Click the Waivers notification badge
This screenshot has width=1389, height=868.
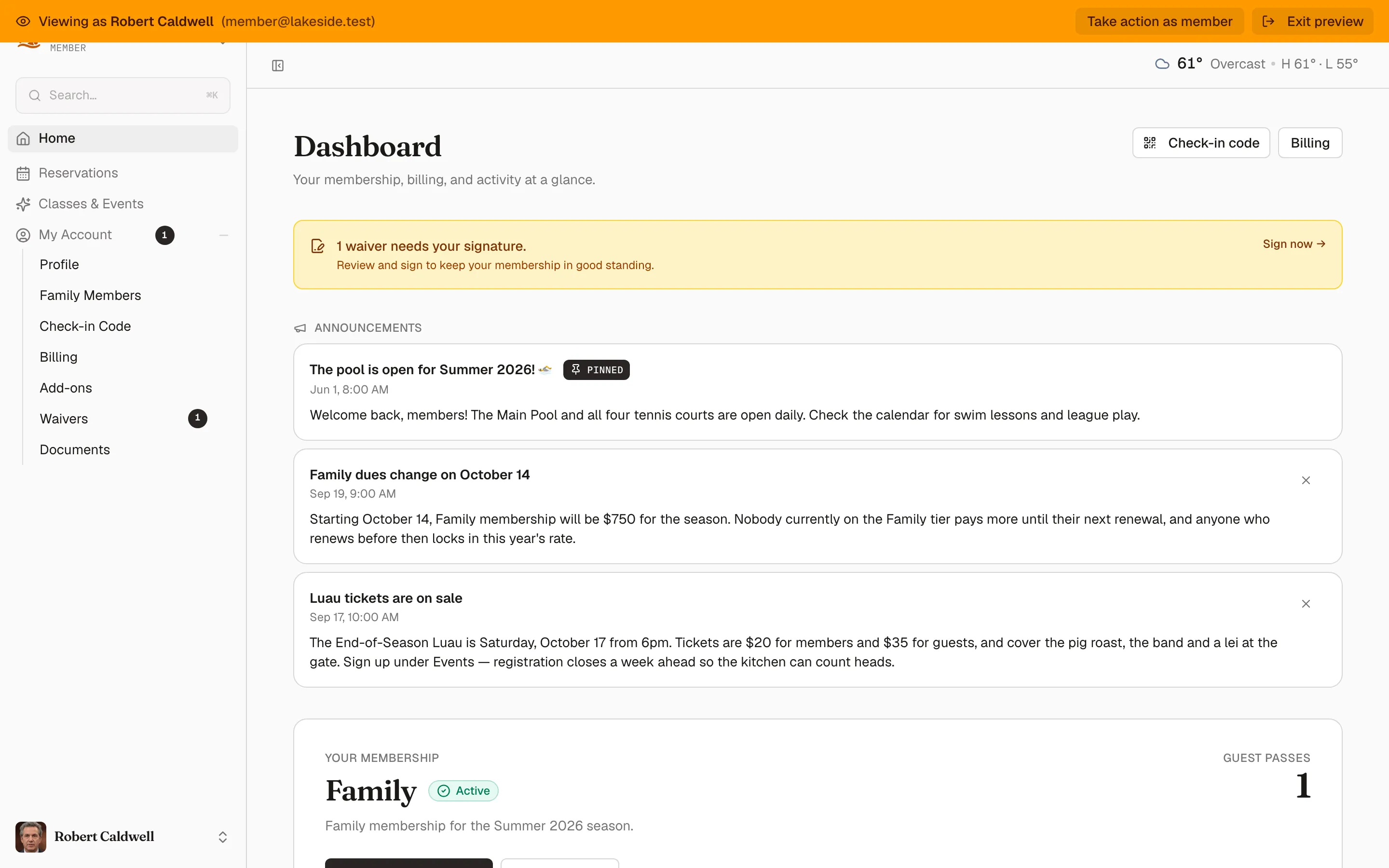[197, 418]
